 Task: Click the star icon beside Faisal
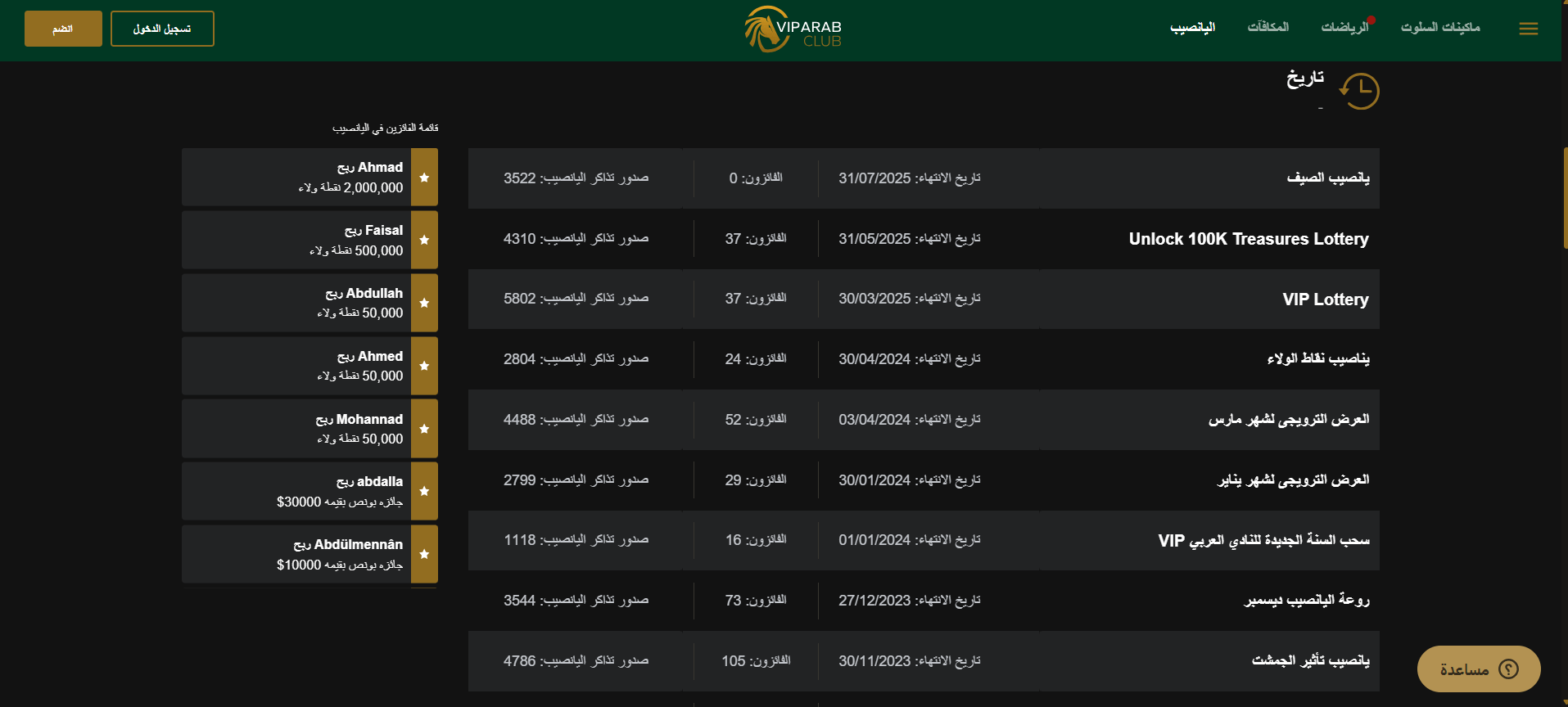pyautogui.click(x=424, y=240)
